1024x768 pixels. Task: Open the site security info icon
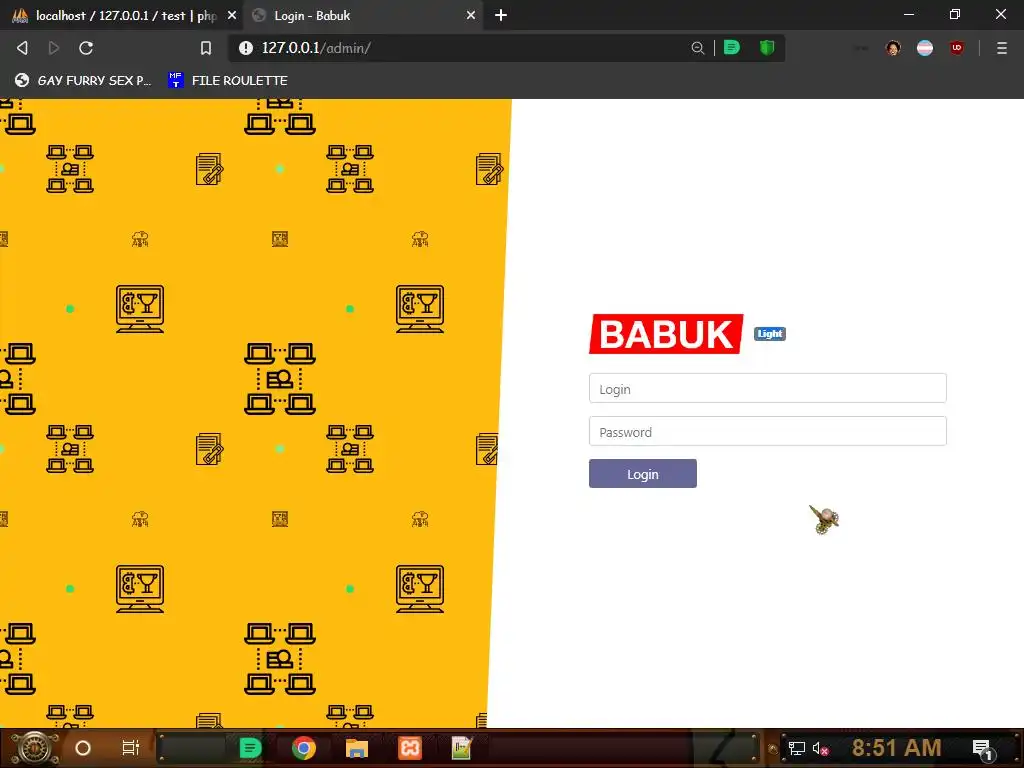tap(246, 48)
